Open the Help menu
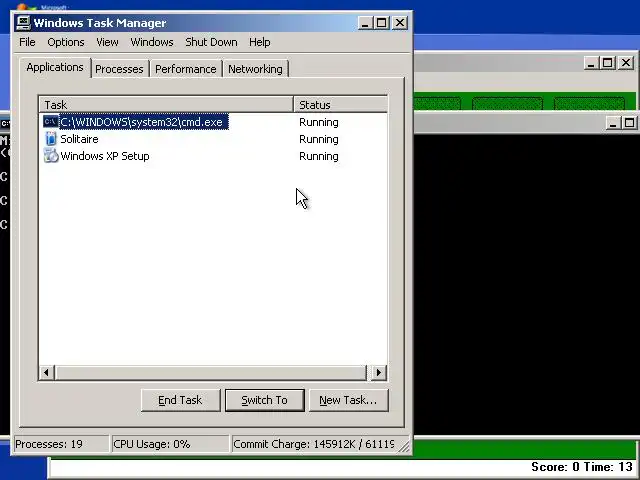 [x=260, y=42]
